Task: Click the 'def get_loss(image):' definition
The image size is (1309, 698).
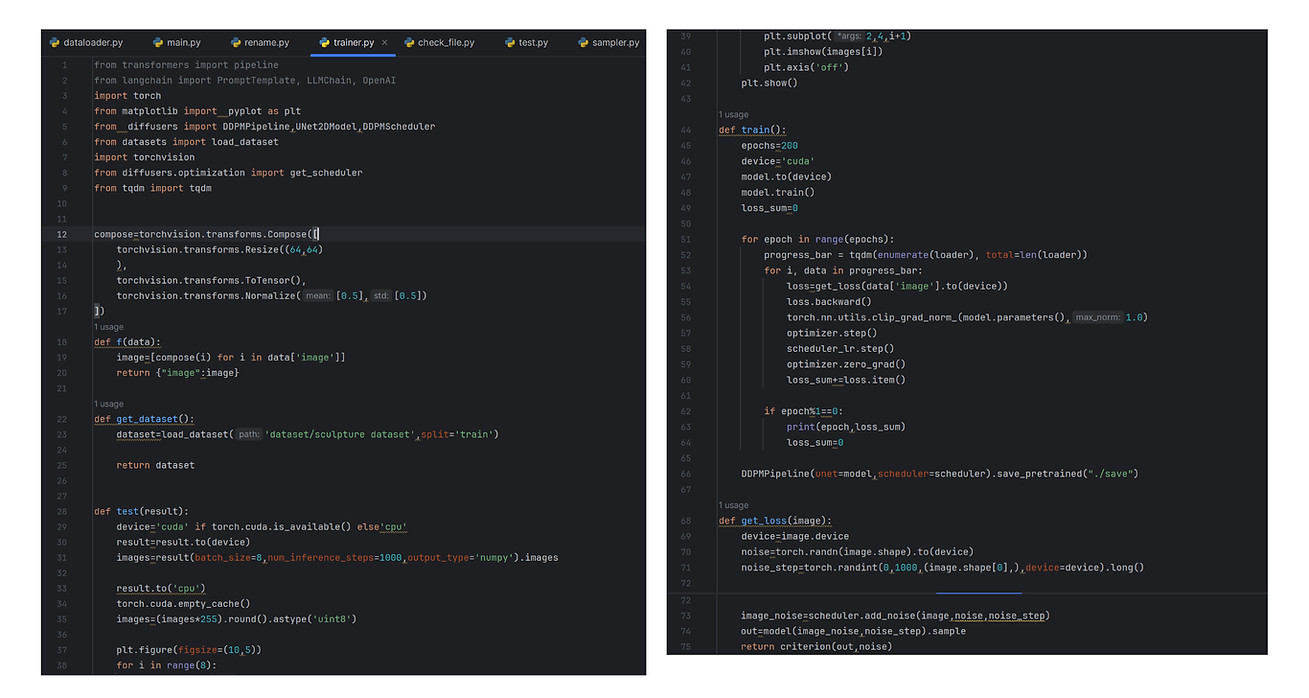Action: pyautogui.click(x=775, y=520)
